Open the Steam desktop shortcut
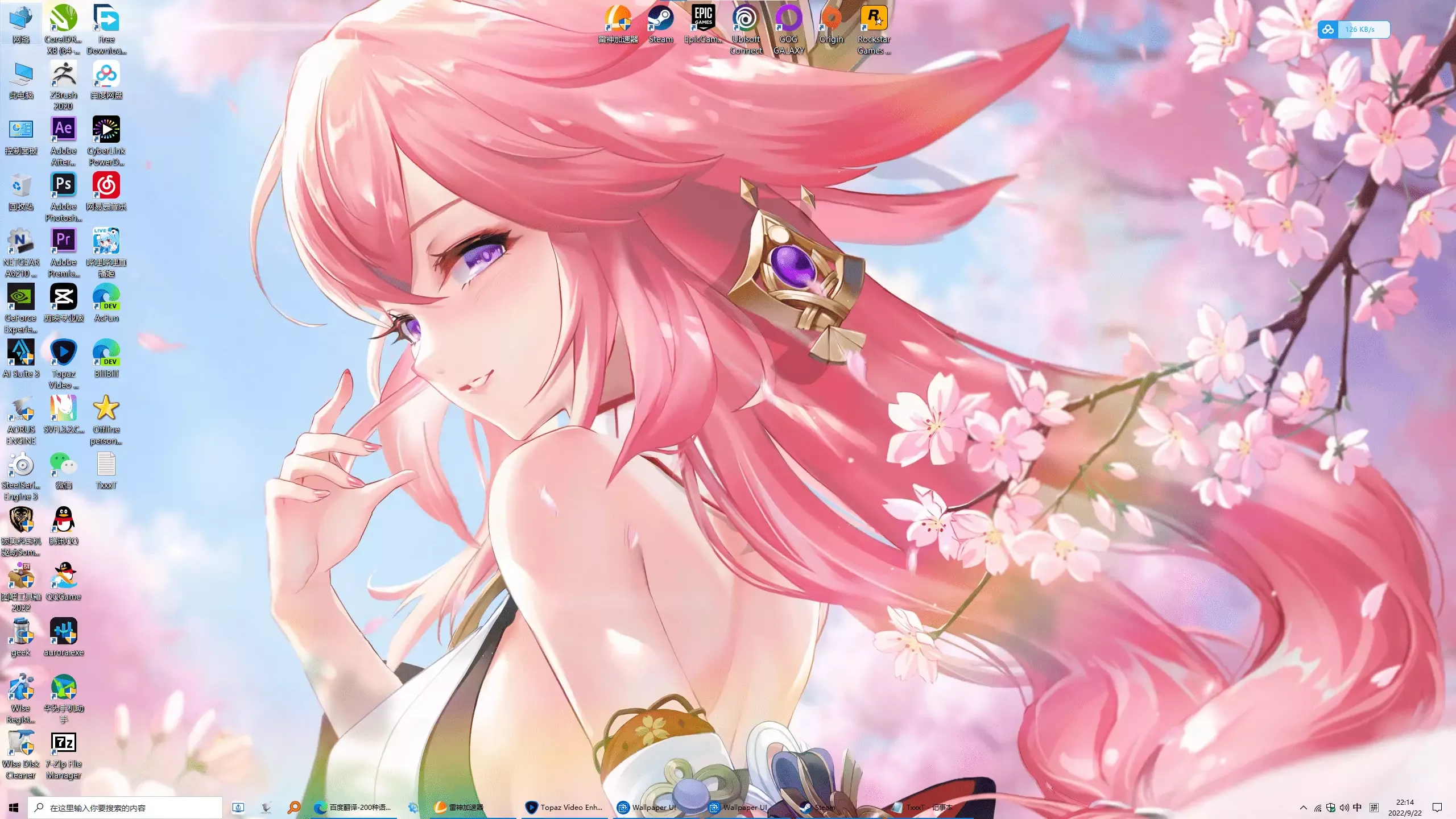 coord(660,24)
